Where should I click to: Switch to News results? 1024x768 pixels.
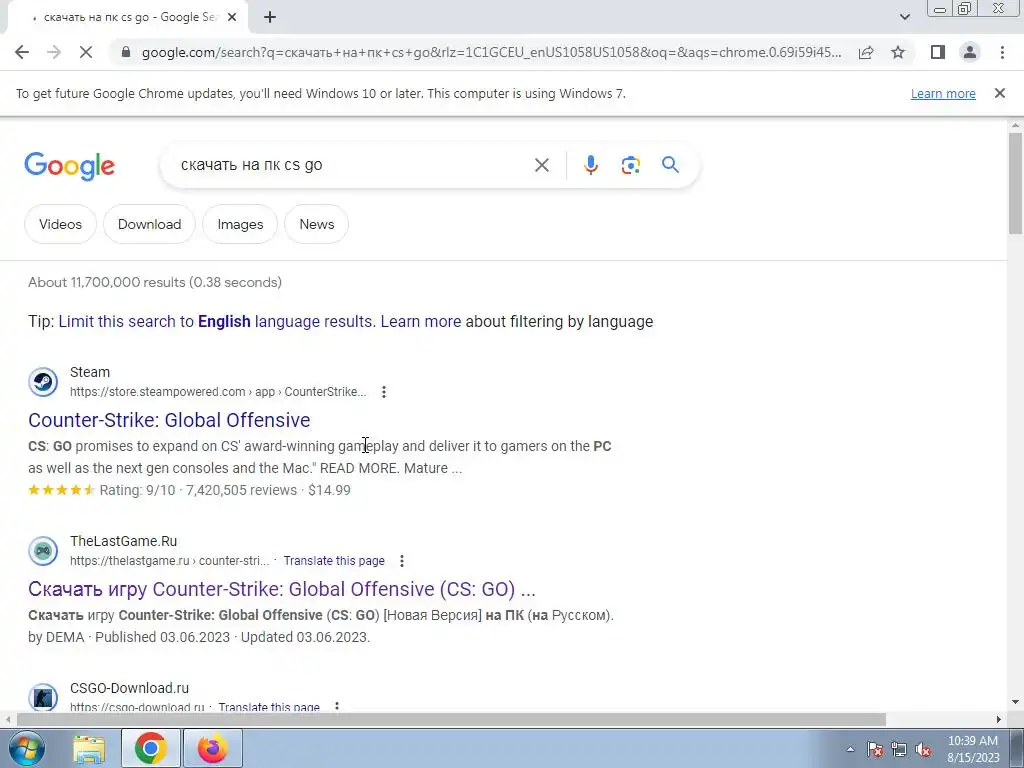(x=316, y=224)
